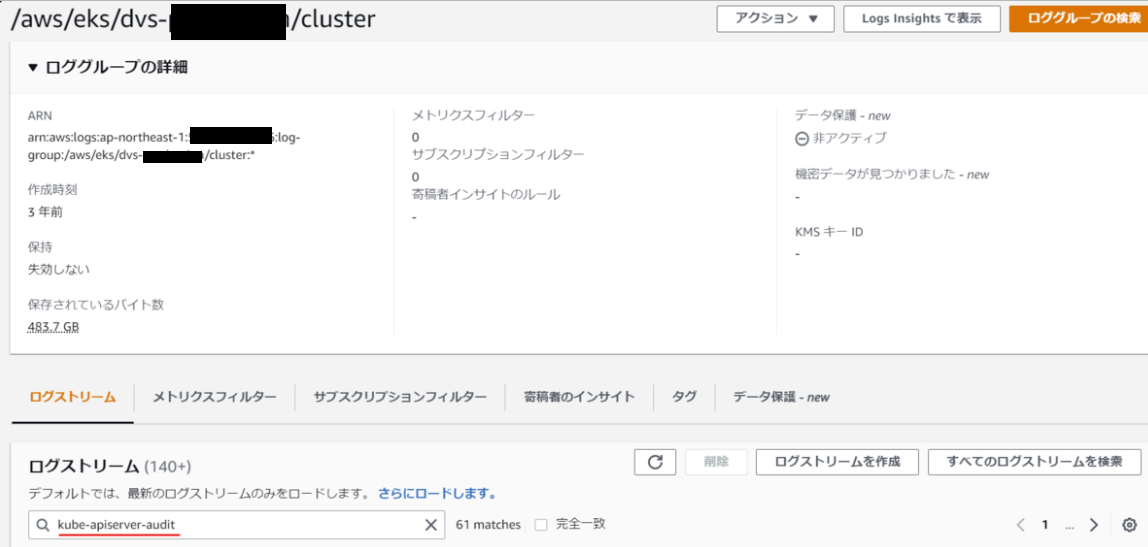Click the 483.7 GB stored bytes value
The height and width of the screenshot is (547, 1148).
[53, 326]
